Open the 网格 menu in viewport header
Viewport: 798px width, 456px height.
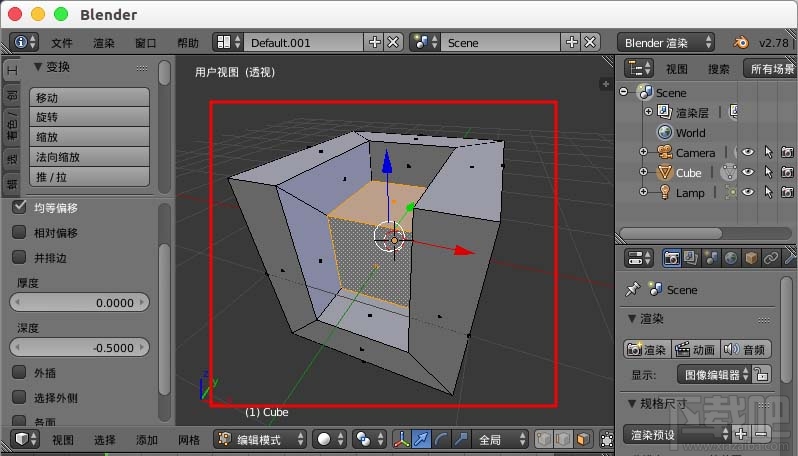point(189,440)
